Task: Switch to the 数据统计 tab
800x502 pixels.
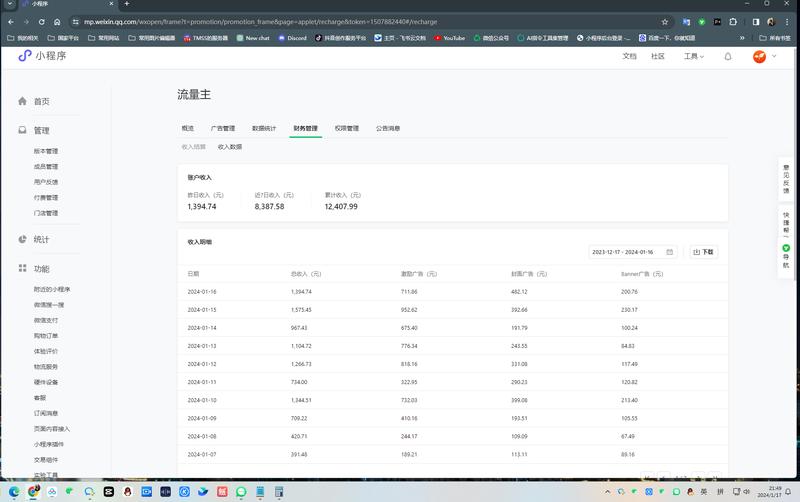Action: [264, 128]
